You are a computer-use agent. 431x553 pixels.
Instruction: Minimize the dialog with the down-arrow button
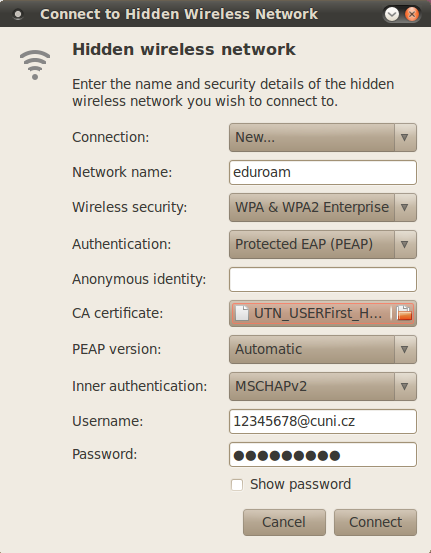coord(392,14)
